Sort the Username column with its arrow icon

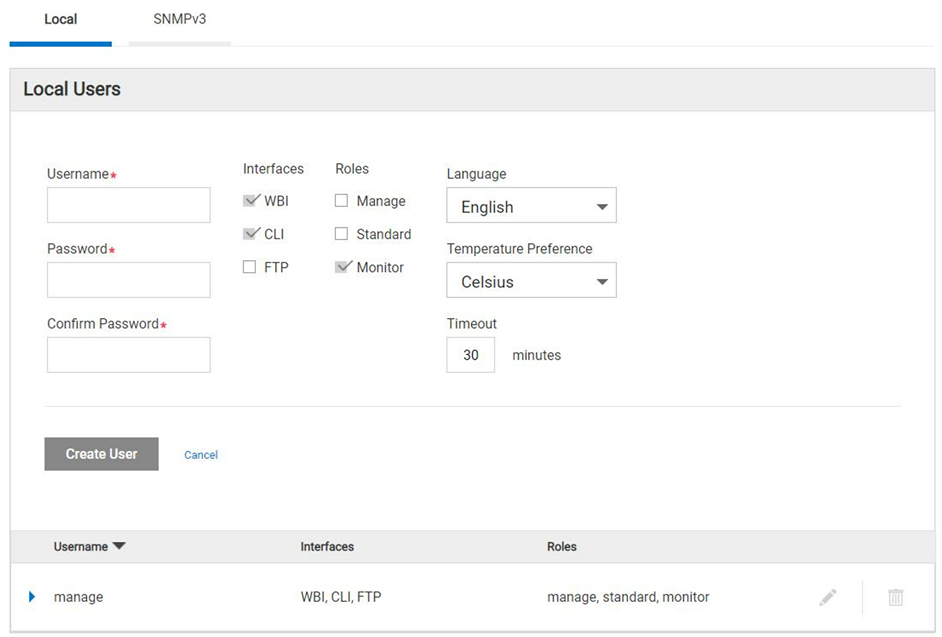119,546
